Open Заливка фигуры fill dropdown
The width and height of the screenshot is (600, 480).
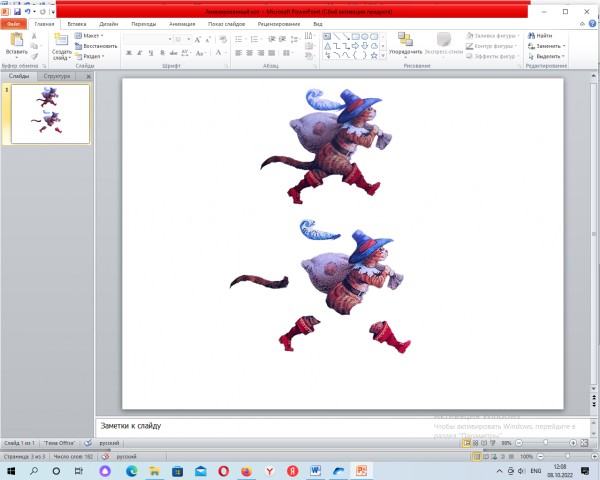coord(493,36)
